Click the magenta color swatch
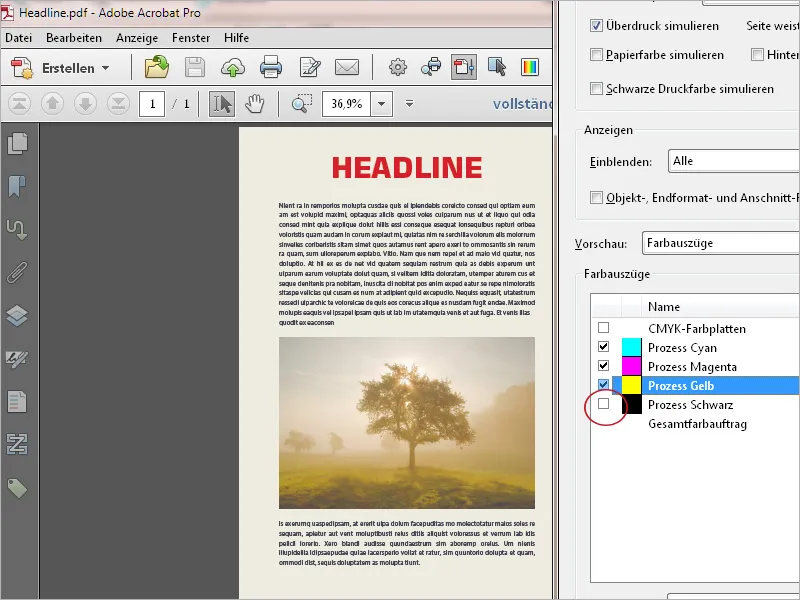 point(632,366)
